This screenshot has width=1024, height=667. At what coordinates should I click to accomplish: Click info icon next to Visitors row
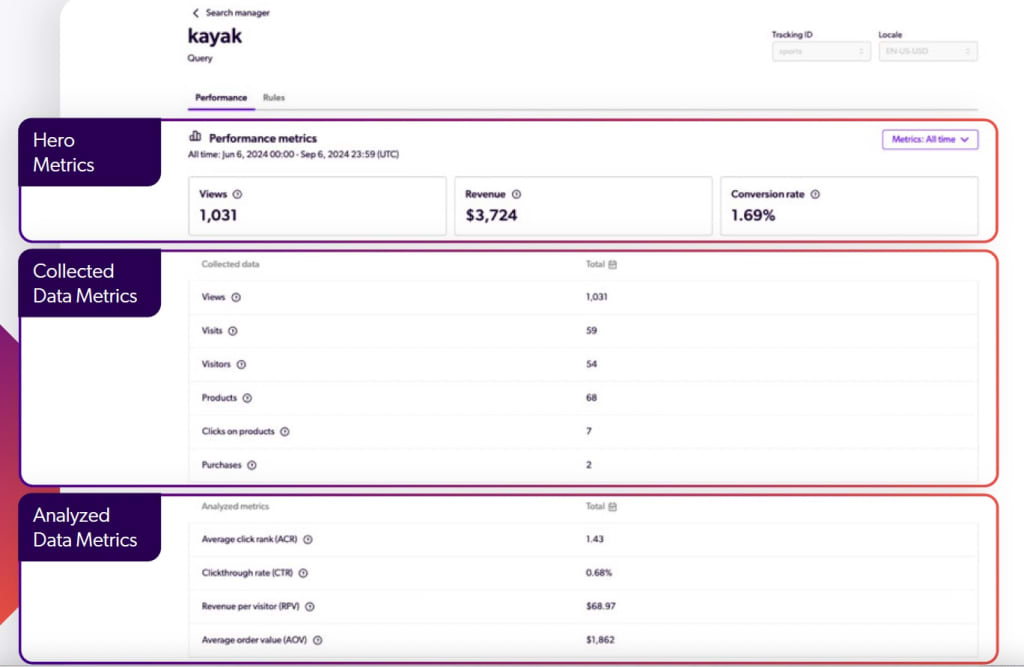coord(241,365)
